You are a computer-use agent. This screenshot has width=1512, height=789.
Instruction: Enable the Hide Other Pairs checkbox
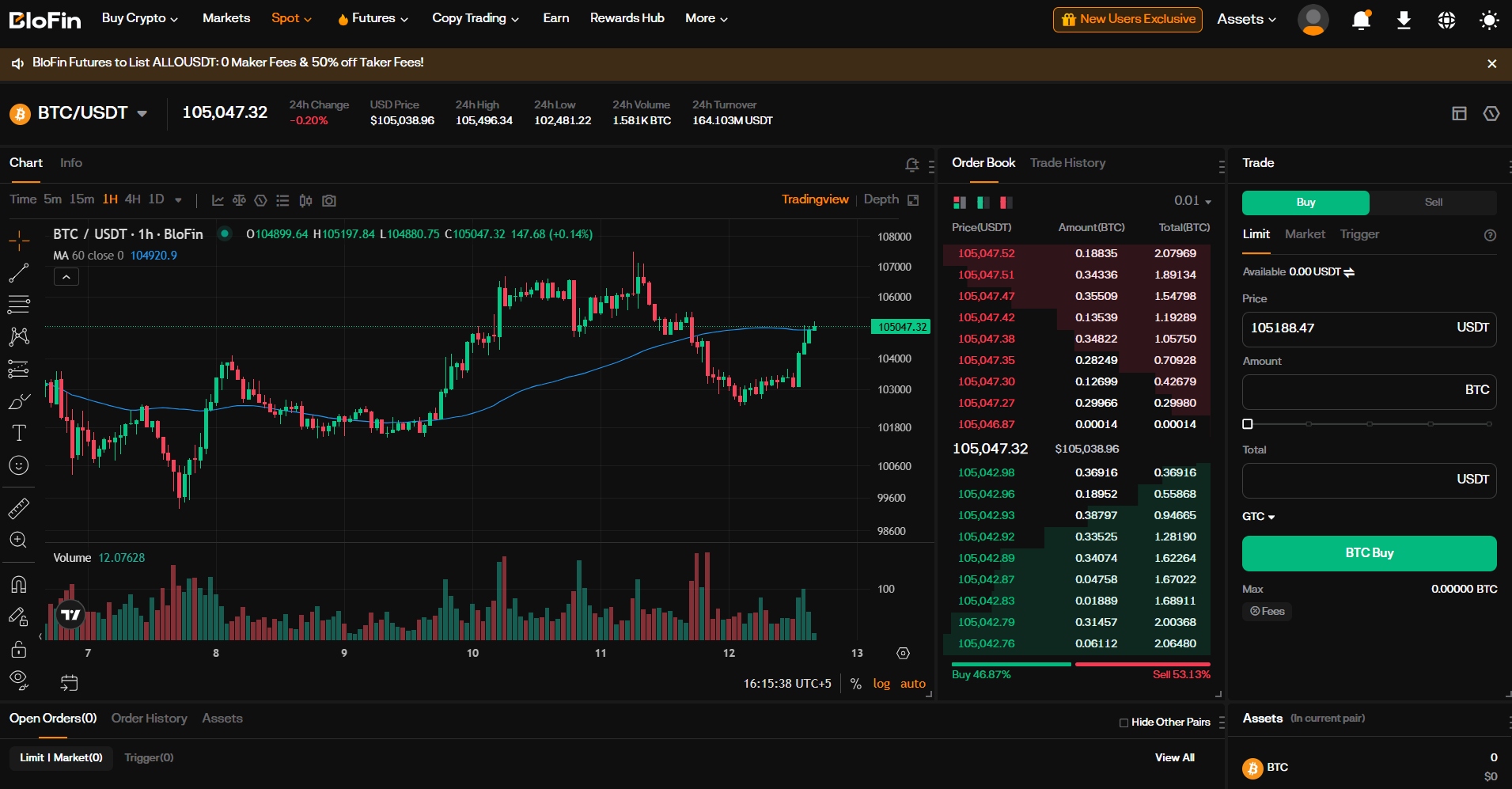(1124, 723)
